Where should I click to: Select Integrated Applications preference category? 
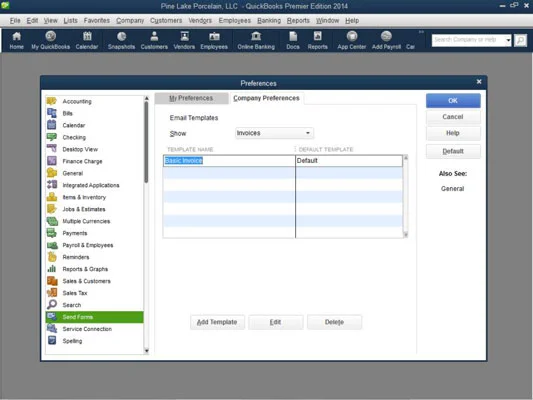coord(94,185)
